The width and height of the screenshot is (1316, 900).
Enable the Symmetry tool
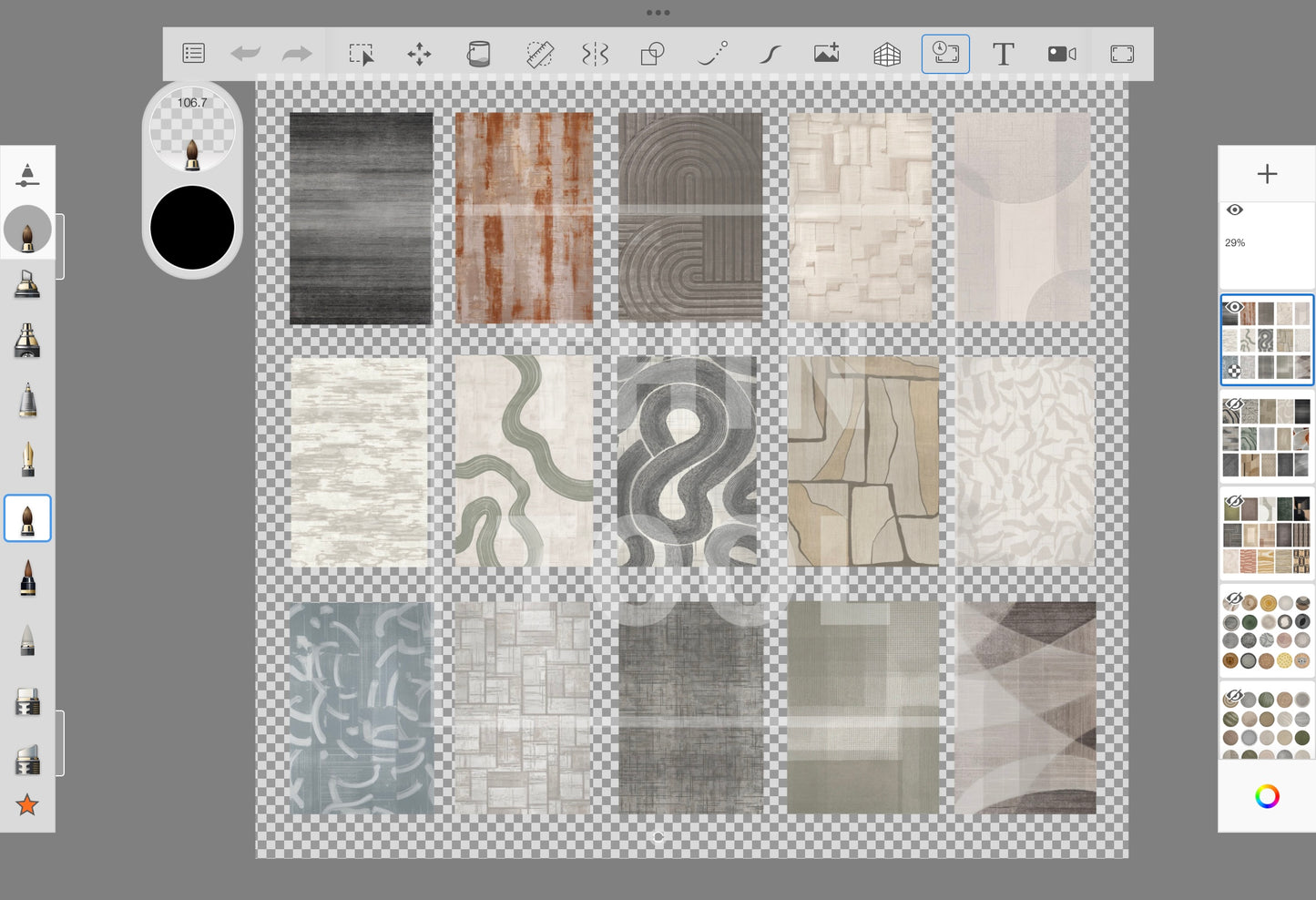pos(595,54)
